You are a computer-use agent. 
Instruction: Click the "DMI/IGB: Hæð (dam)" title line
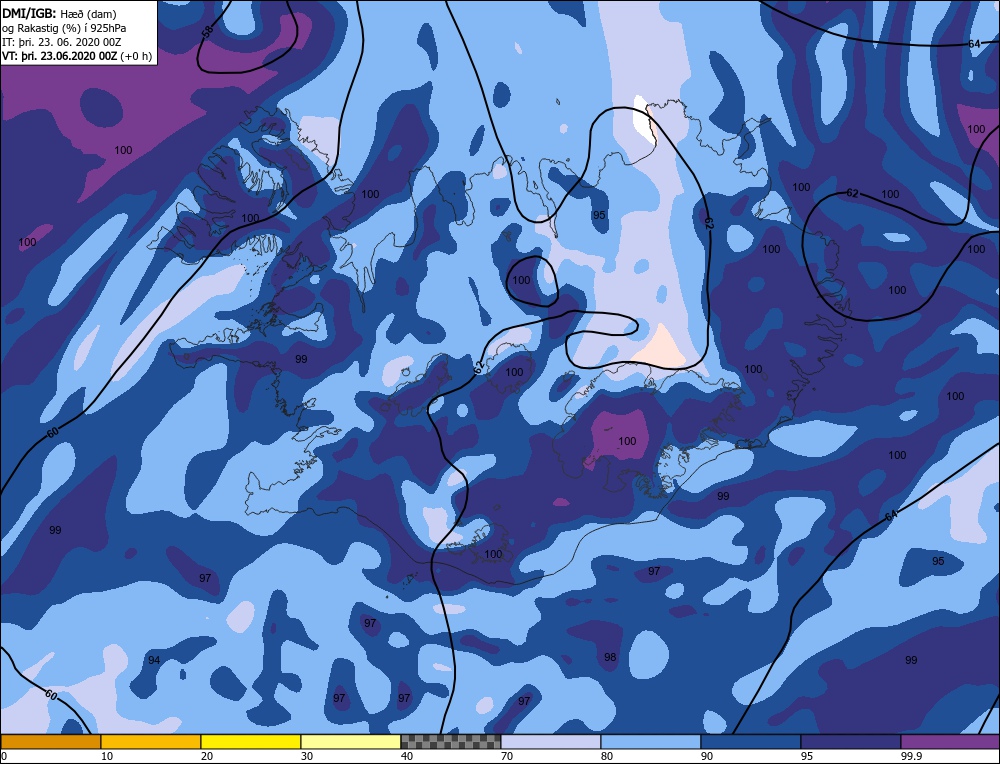click(x=59, y=14)
